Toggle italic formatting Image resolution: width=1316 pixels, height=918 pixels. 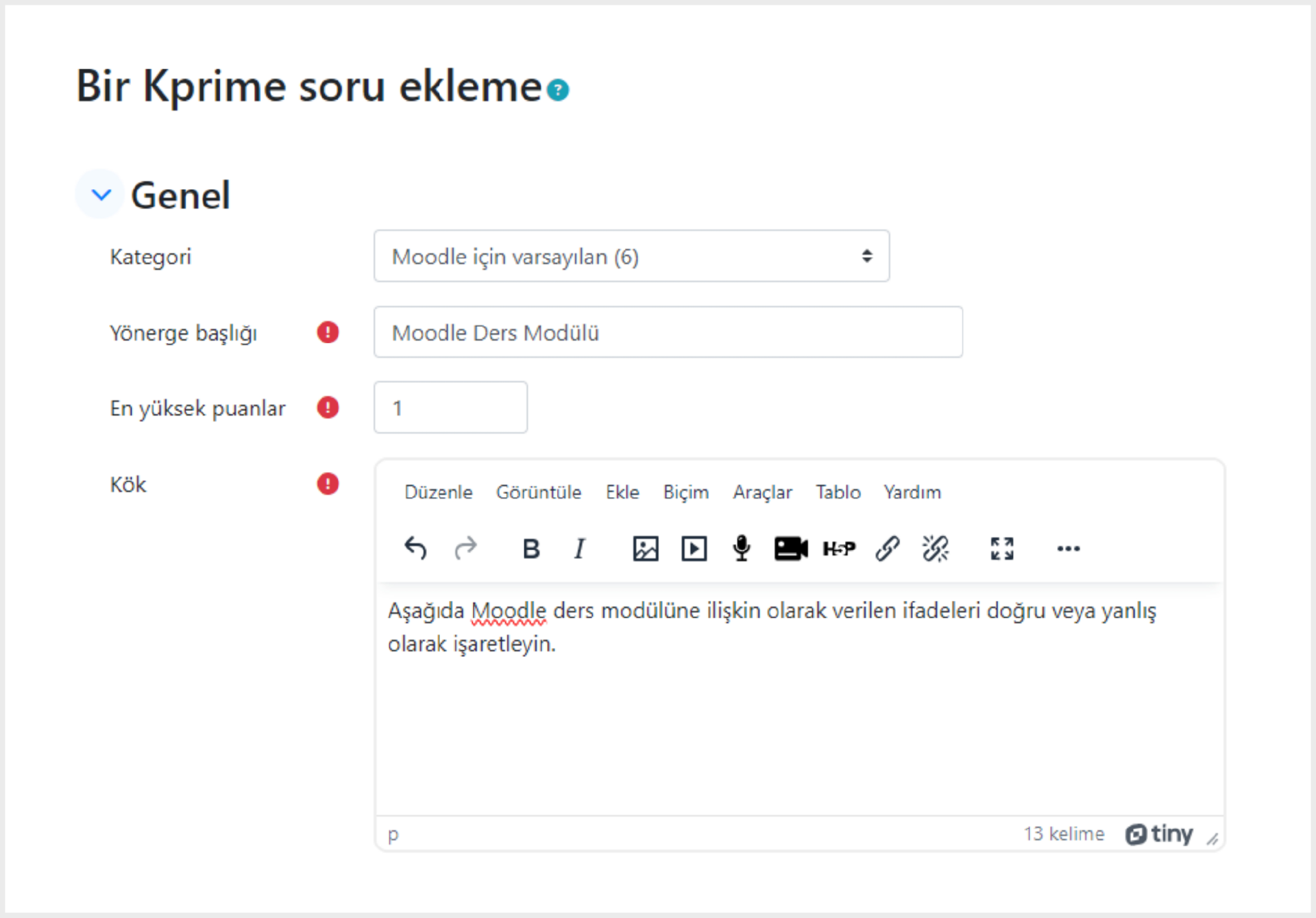[580, 548]
